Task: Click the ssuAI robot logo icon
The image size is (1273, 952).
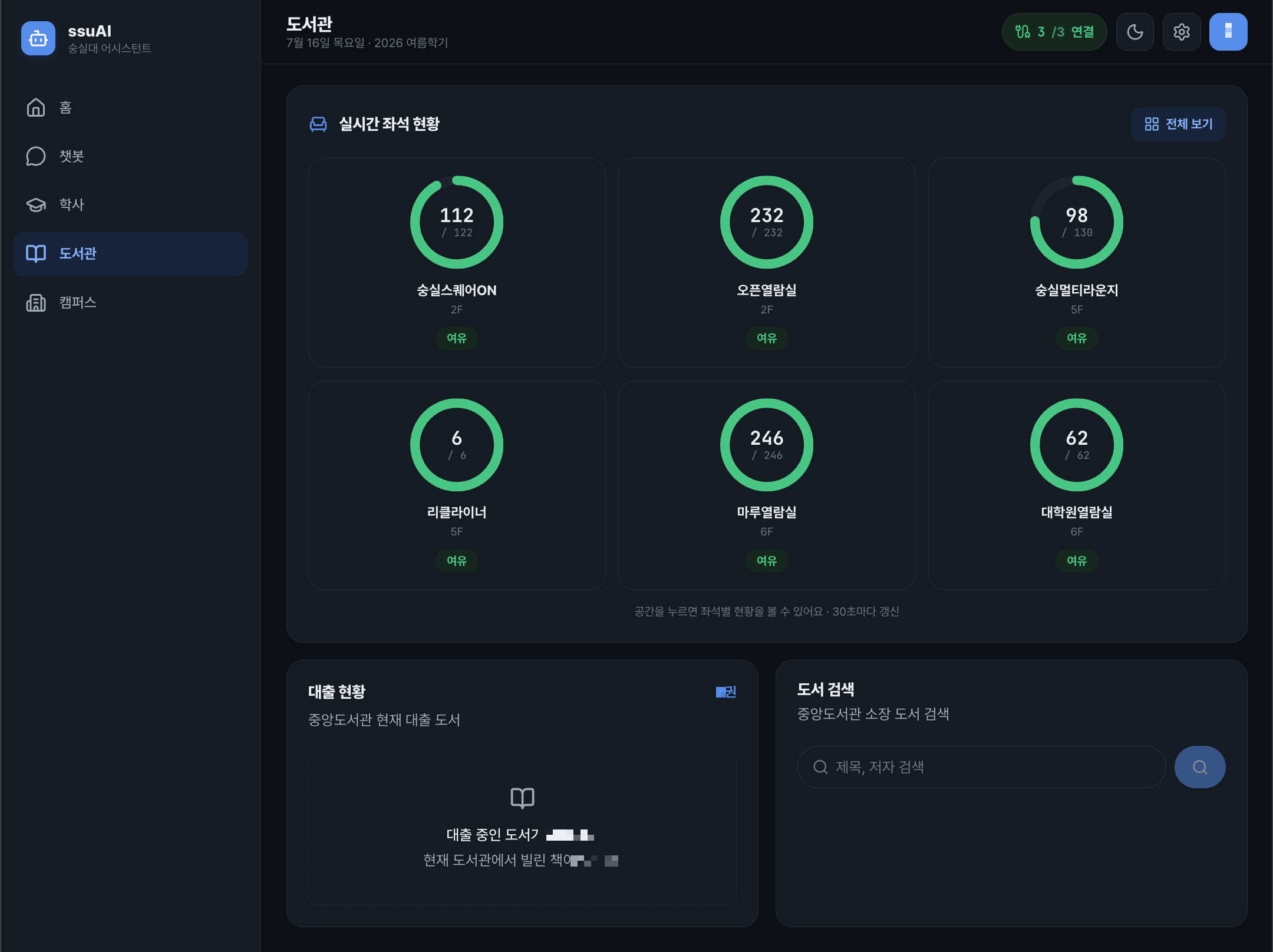Action: [38, 38]
